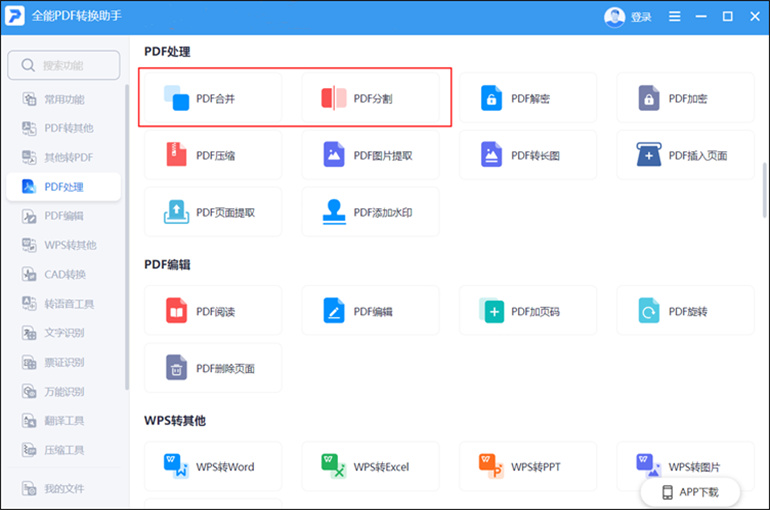Open the hamburger menu in title bar
770x510 pixels.
coord(675,17)
